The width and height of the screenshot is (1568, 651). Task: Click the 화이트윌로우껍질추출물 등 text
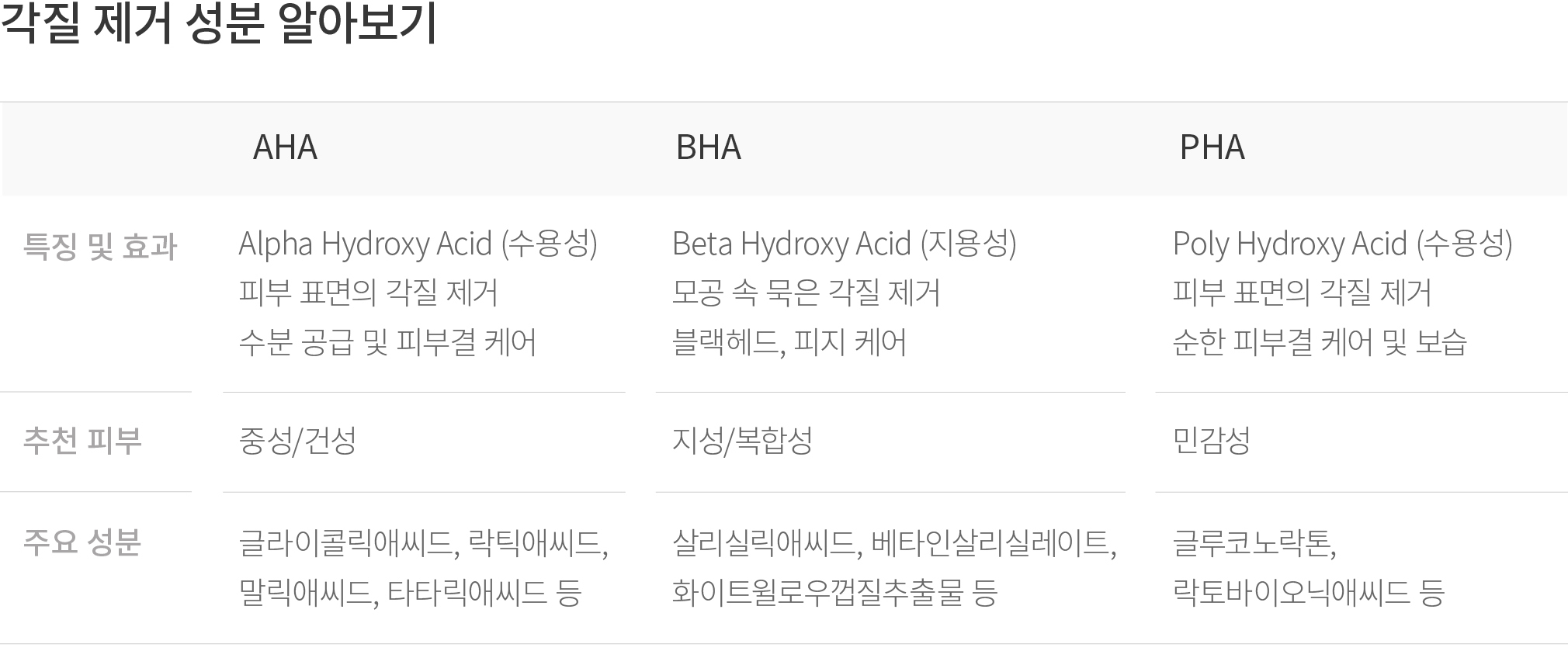(834, 593)
